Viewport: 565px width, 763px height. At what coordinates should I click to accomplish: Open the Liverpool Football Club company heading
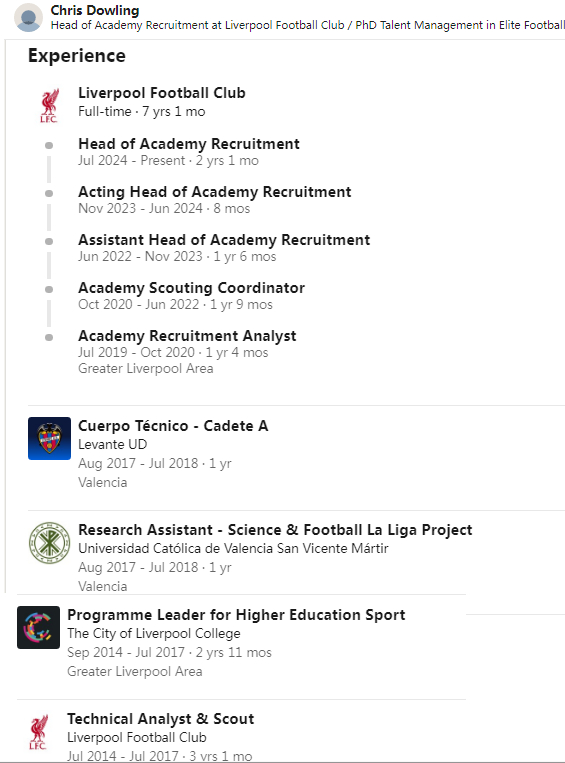[162, 92]
